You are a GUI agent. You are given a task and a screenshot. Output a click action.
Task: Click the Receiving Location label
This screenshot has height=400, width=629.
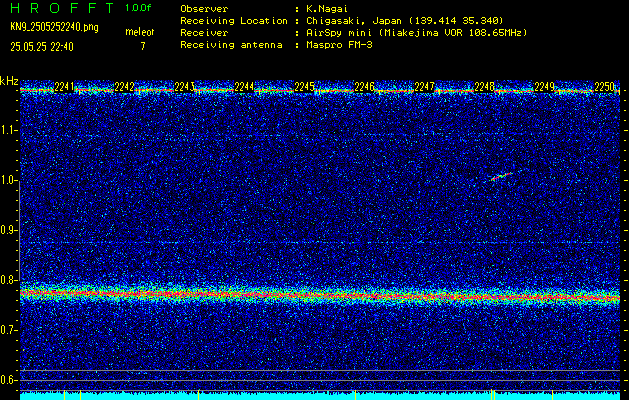(x=234, y=21)
